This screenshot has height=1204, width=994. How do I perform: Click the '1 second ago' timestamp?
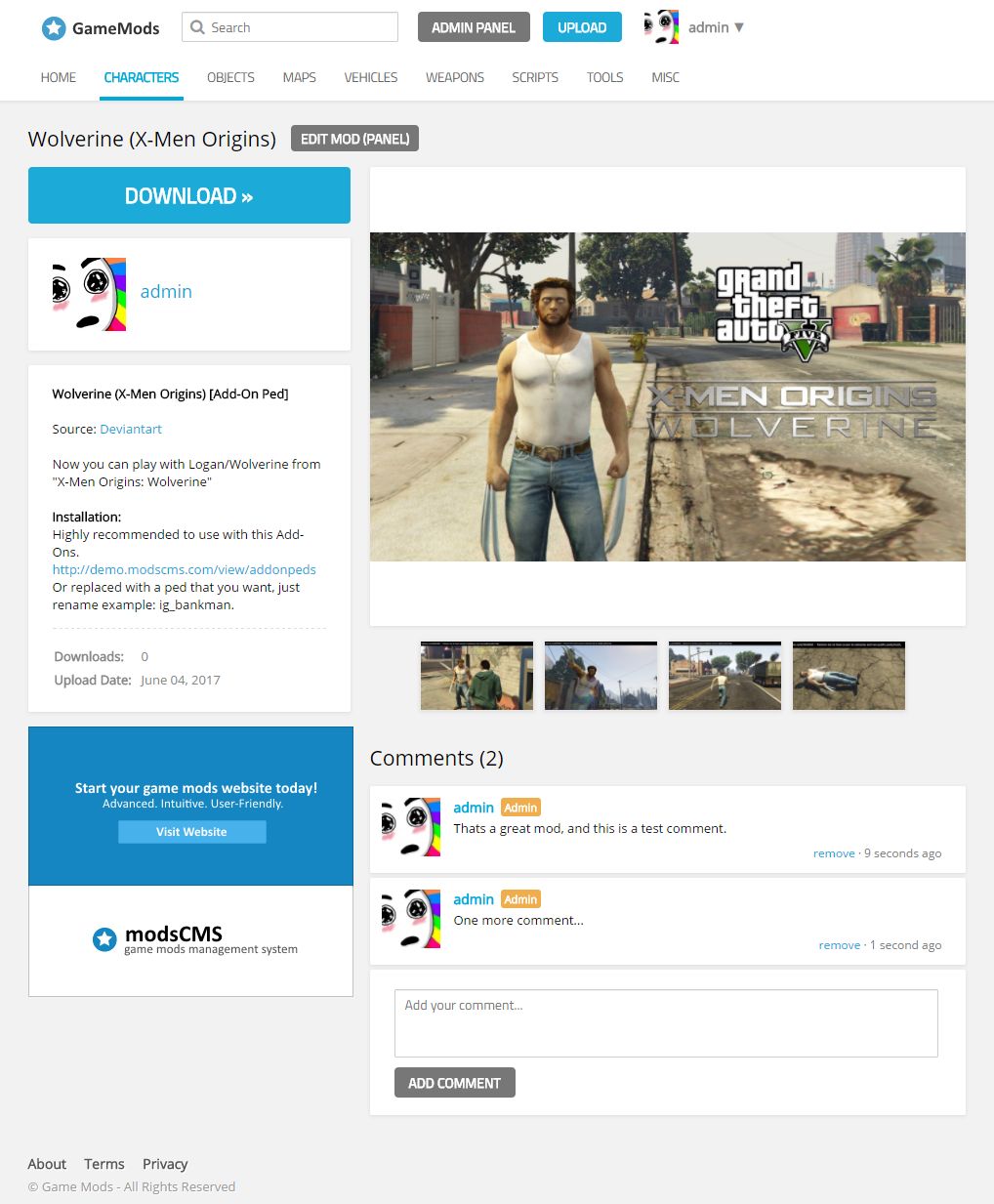906,945
